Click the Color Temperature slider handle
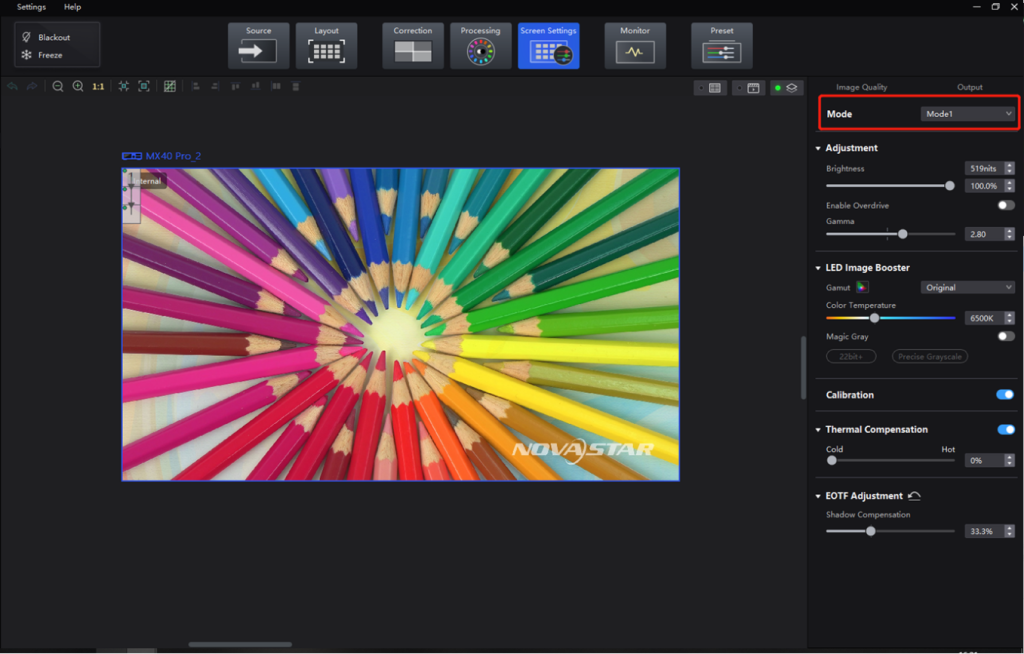The height and width of the screenshot is (654, 1024). (x=874, y=318)
